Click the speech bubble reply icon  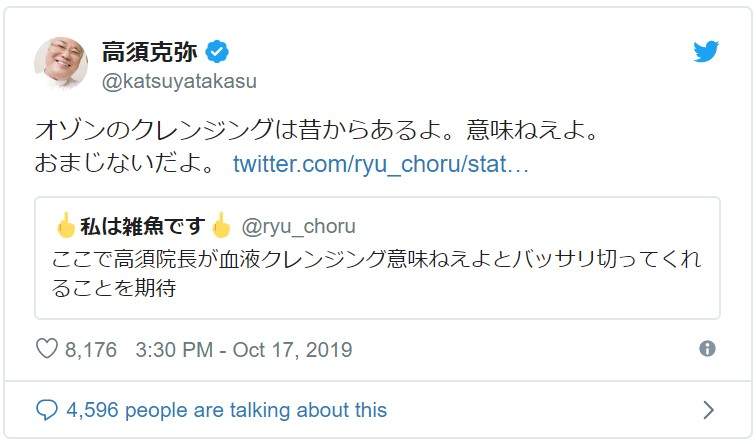[x=47, y=409]
